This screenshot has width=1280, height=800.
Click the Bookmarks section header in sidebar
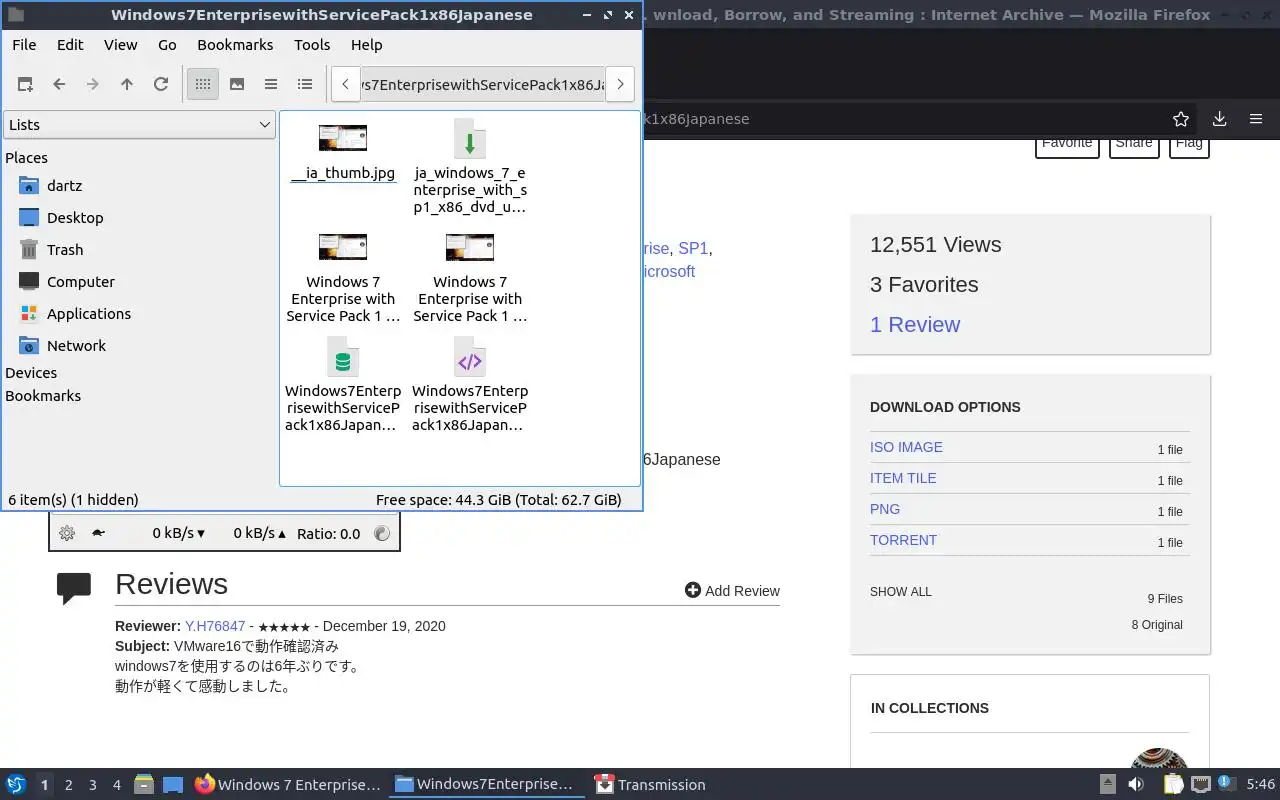[x=43, y=396]
